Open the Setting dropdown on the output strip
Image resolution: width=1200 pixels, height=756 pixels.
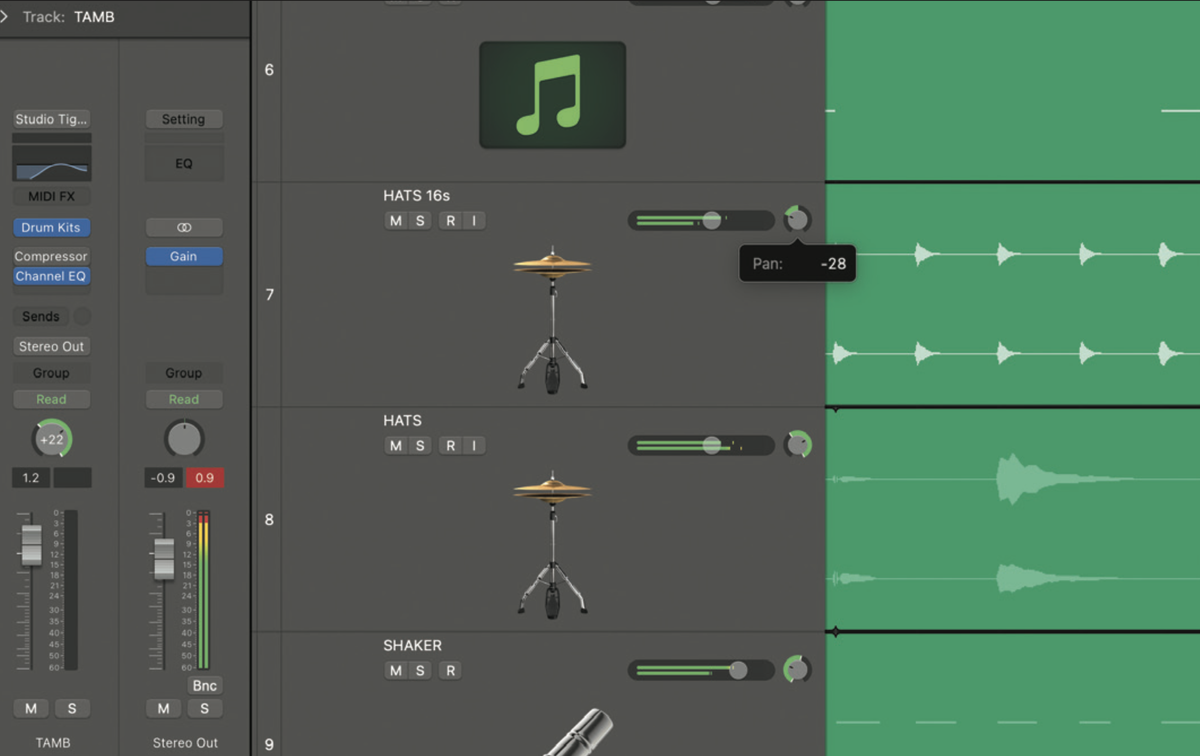184,119
